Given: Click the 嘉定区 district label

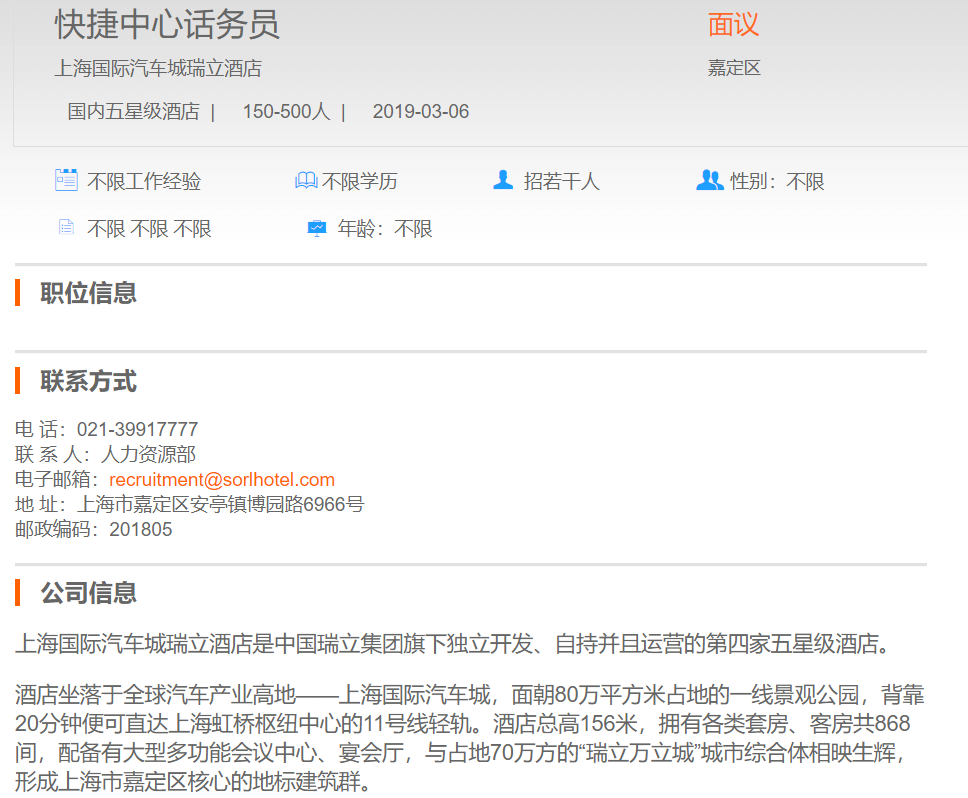Looking at the screenshot, I should (734, 69).
